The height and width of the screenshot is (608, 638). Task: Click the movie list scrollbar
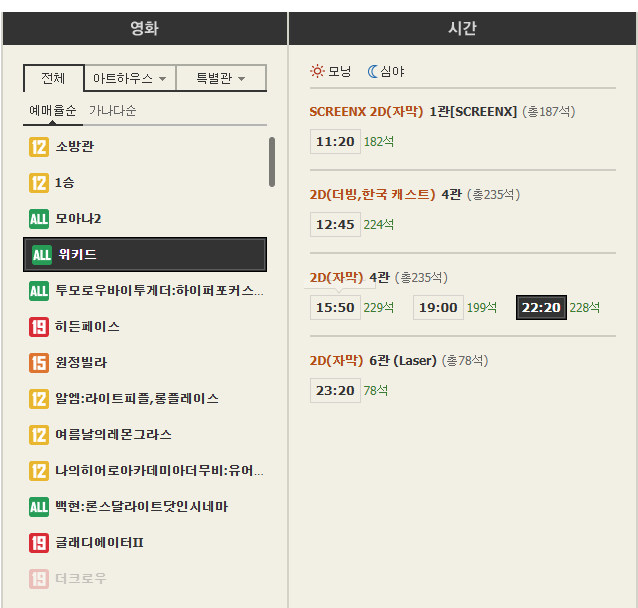(x=272, y=162)
